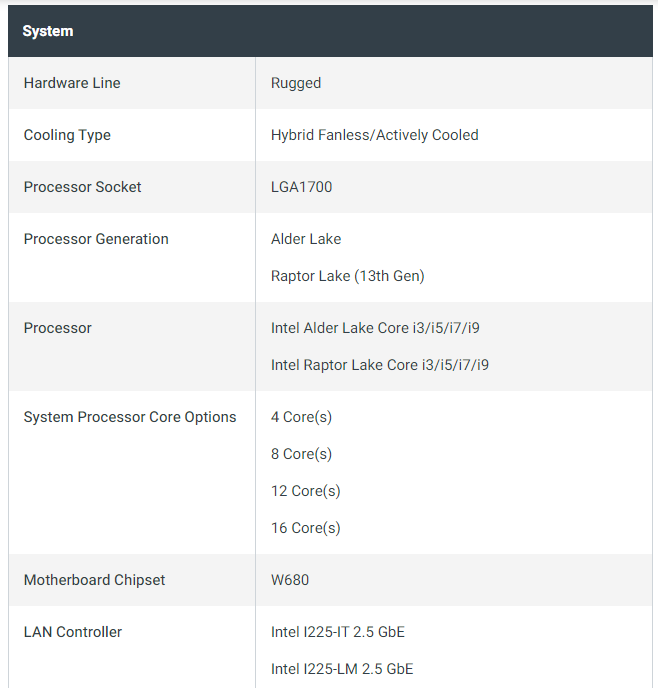Click the LGA1700 socket value
The width and height of the screenshot is (658, 688).
[301, 187]
